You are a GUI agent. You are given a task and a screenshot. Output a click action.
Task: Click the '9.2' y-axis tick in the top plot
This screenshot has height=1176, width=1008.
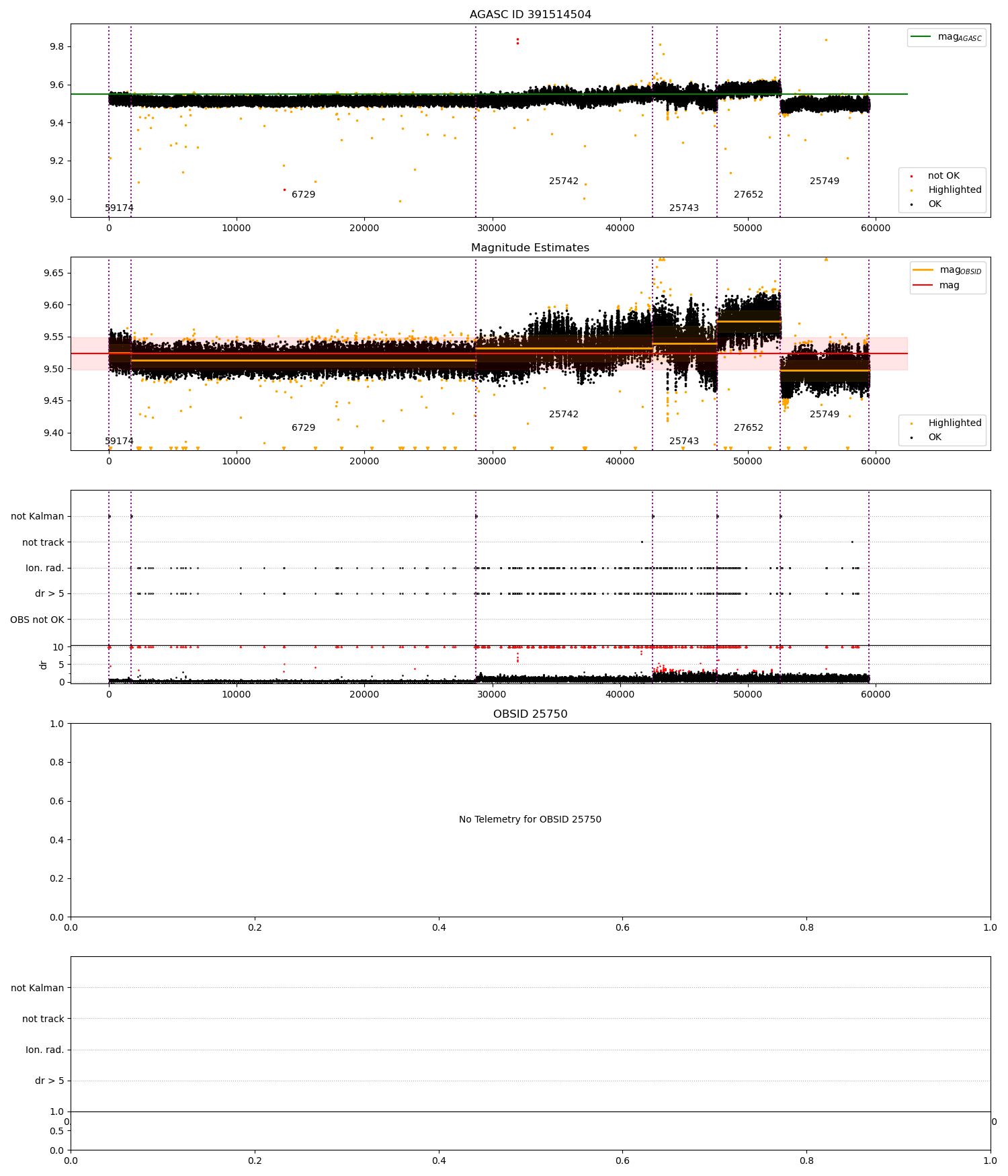[56, 161]
